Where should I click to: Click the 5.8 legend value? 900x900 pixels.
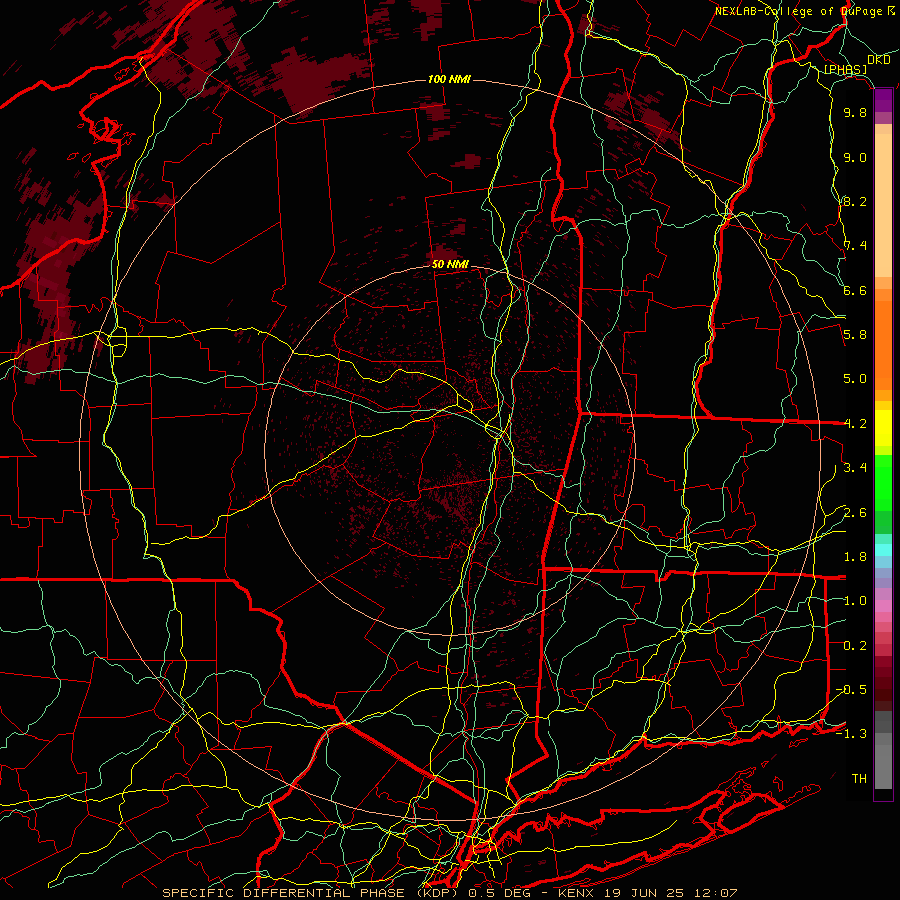point(855,335)
